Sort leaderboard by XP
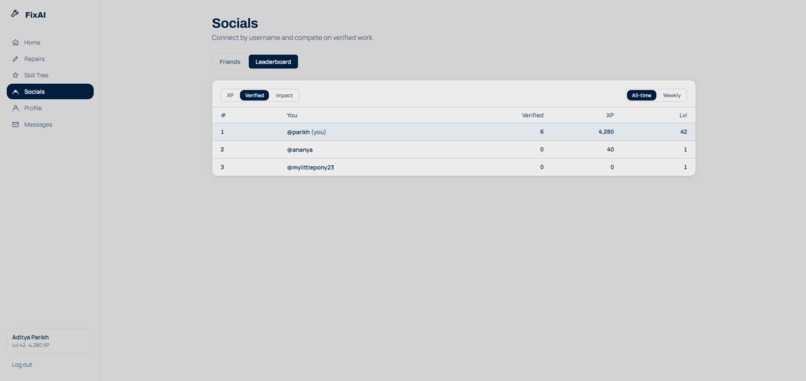 tap(230, 96)
